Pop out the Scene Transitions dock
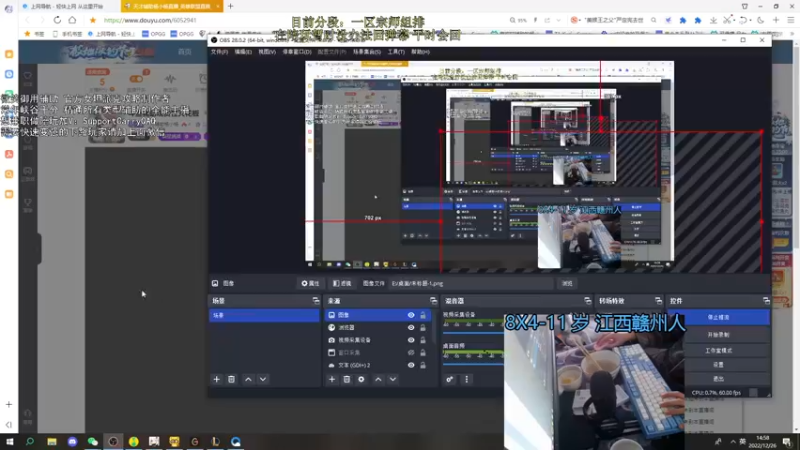 click(658, 301)
